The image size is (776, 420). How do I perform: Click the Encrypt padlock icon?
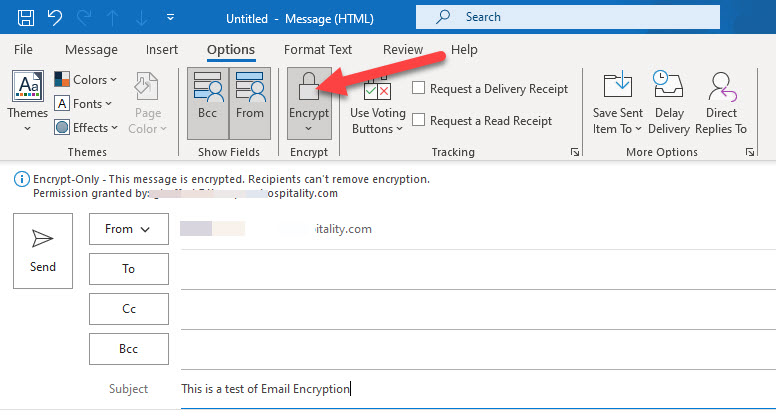point(309,88)
